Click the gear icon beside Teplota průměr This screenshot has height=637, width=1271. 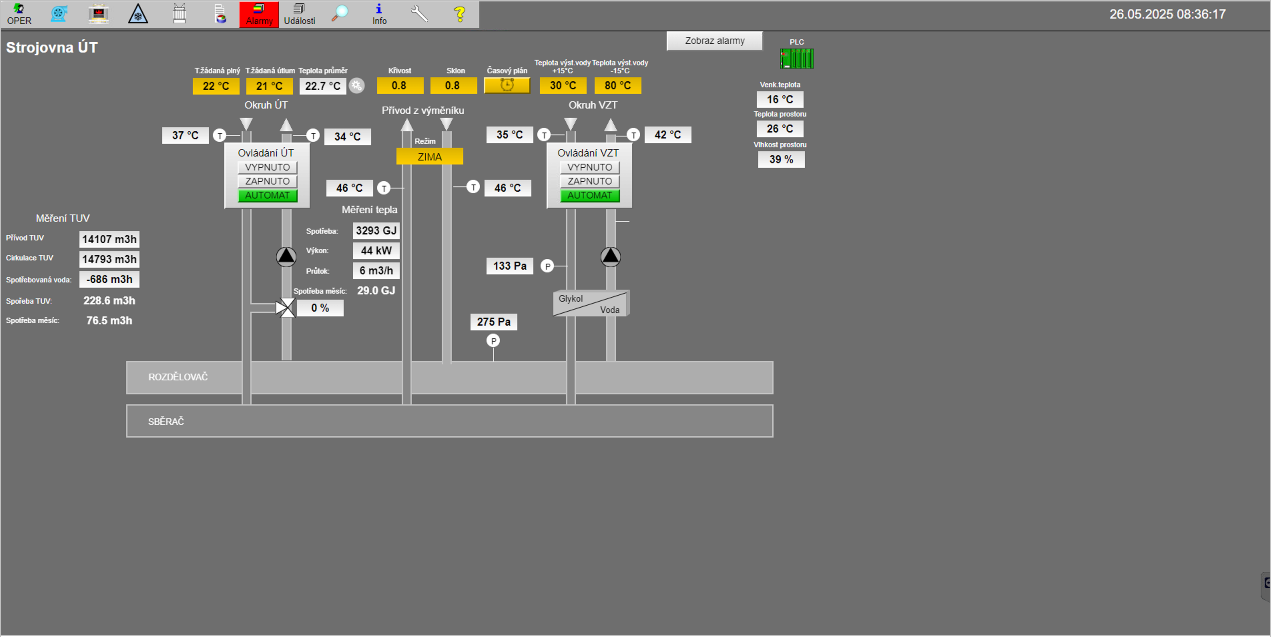pos(357,86)
